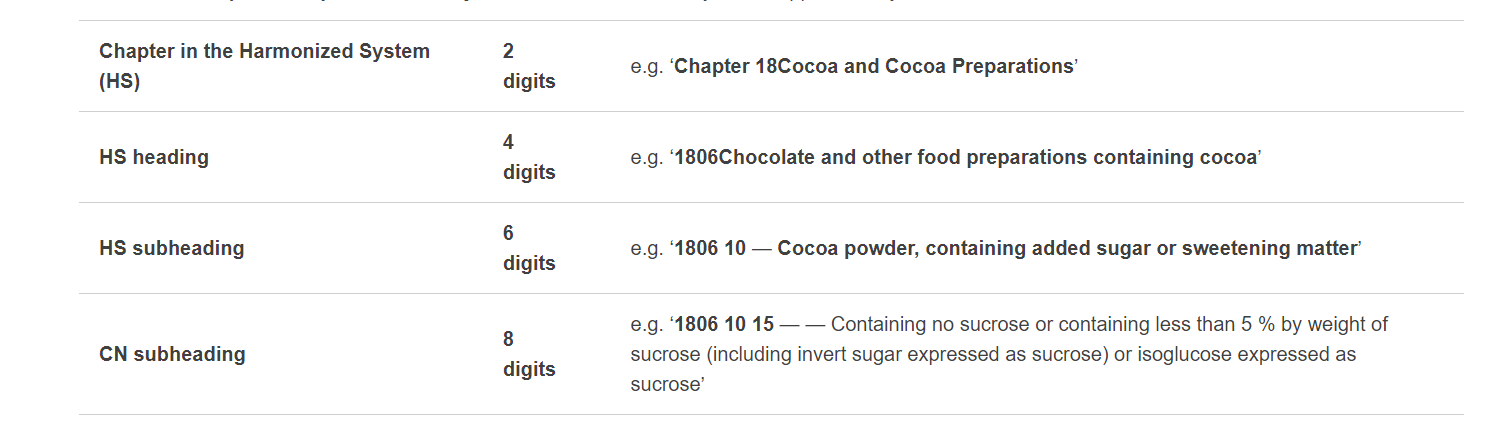This screenshot has width=1507, height=434.
Task: Select the 'HS heading' row label
Action: 154,157
